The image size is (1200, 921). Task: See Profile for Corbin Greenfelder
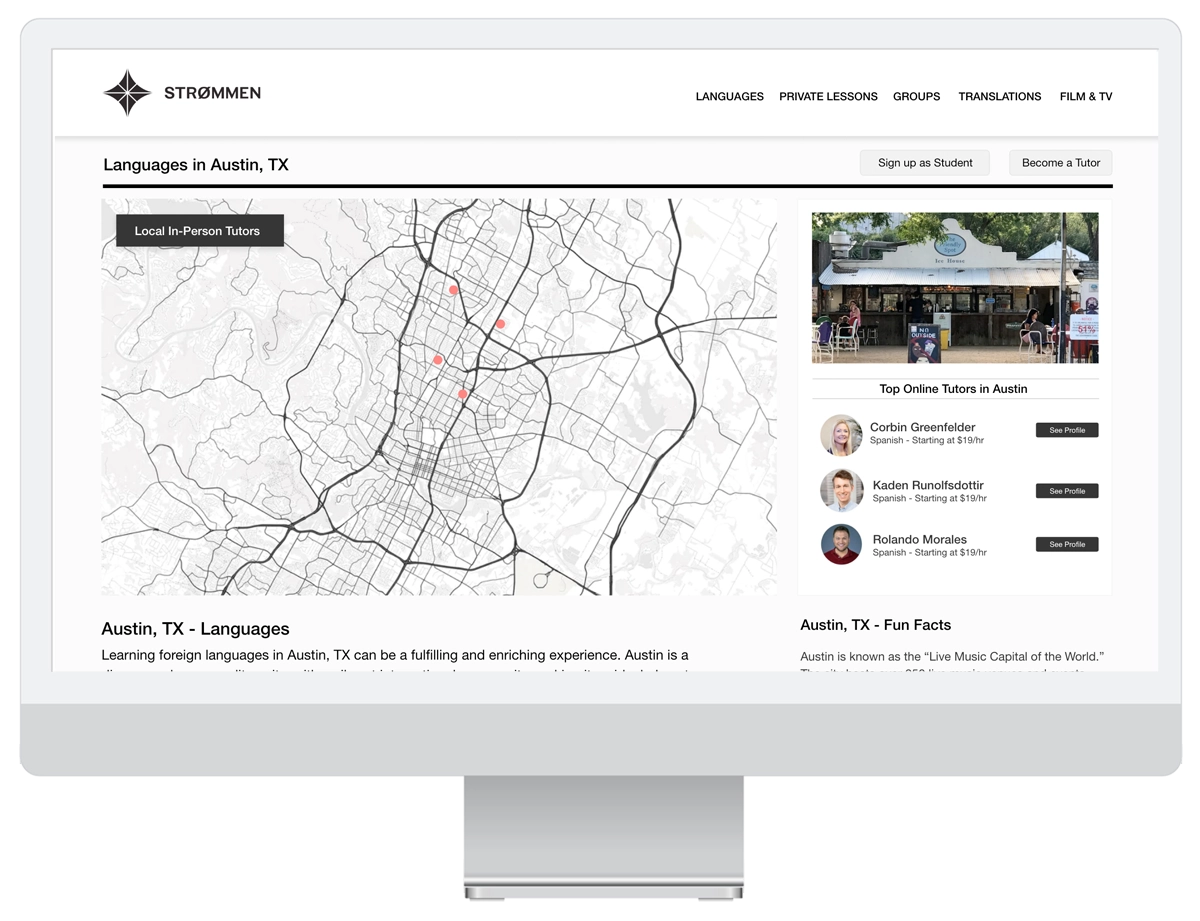[1066, 430]
